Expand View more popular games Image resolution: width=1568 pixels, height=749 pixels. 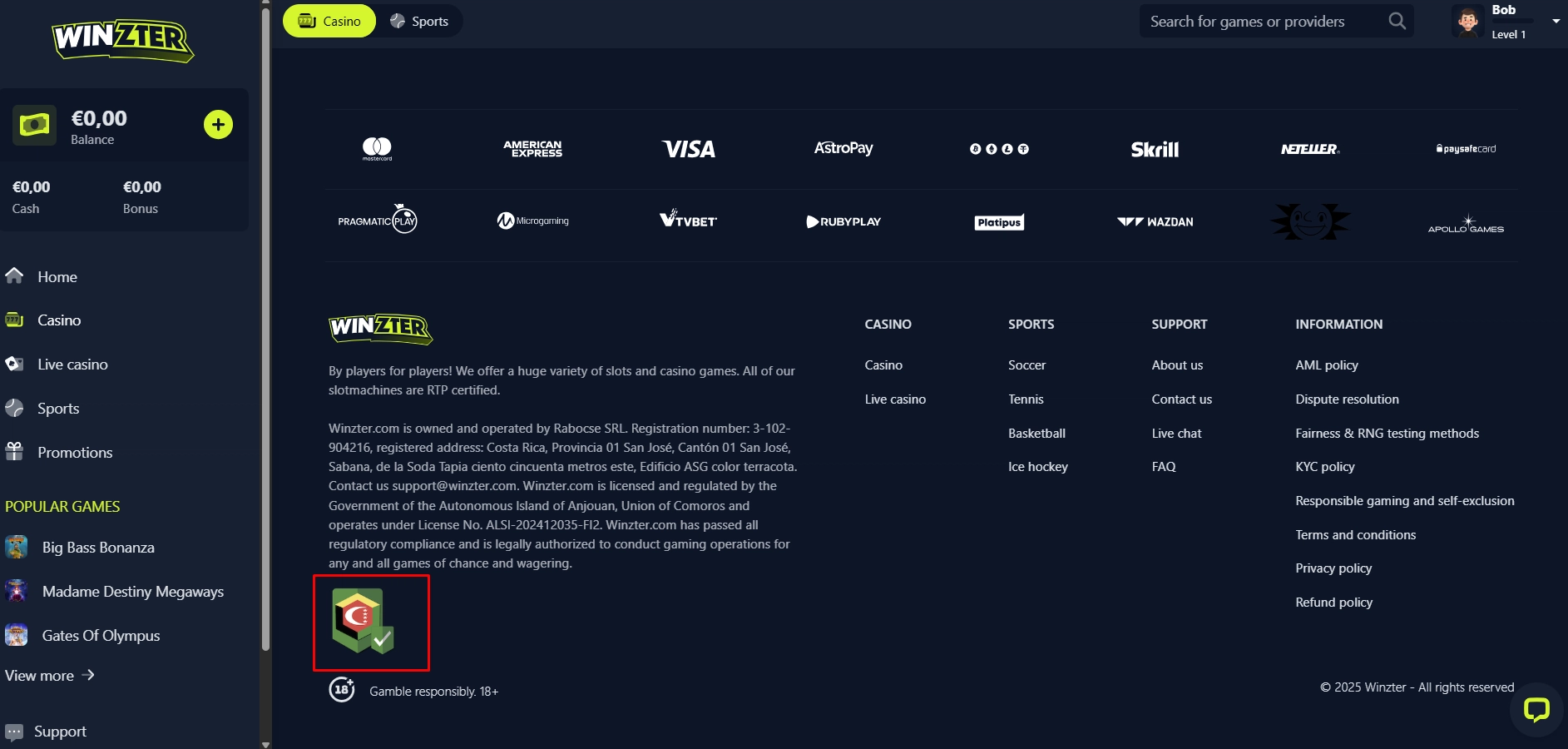coord(50,676)
